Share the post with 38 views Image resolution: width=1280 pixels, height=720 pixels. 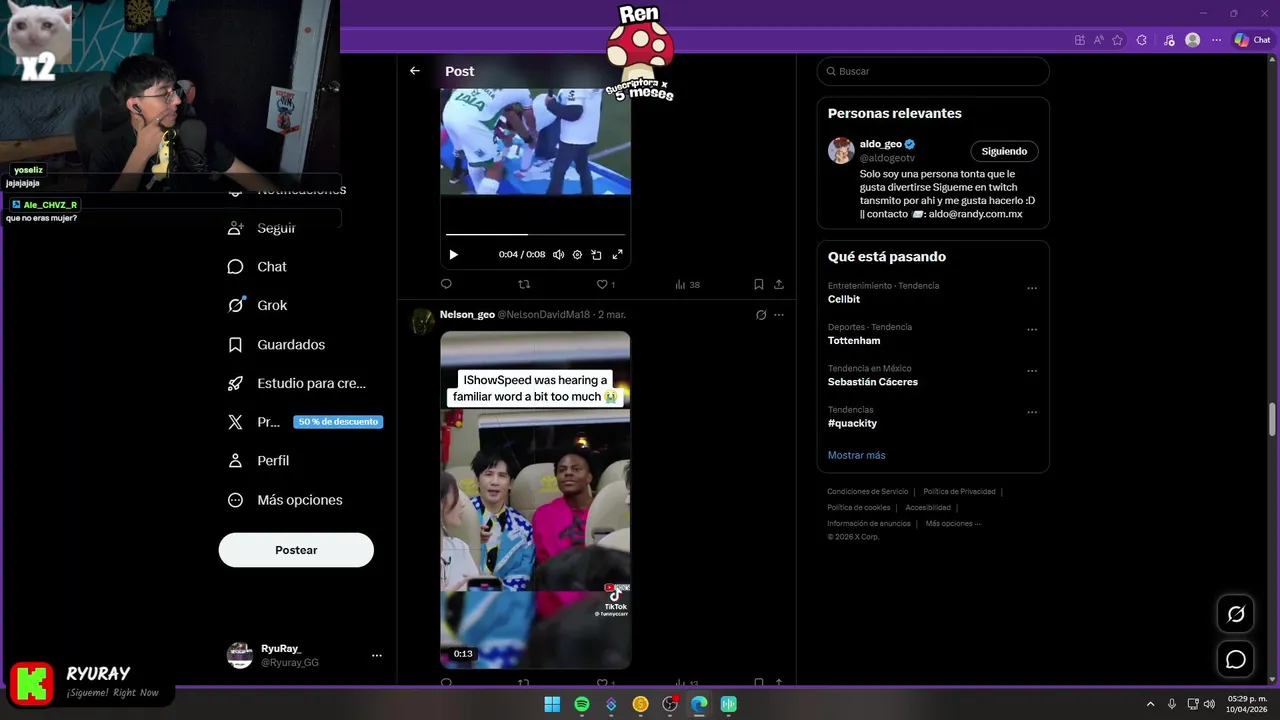[x=779, y=285]
